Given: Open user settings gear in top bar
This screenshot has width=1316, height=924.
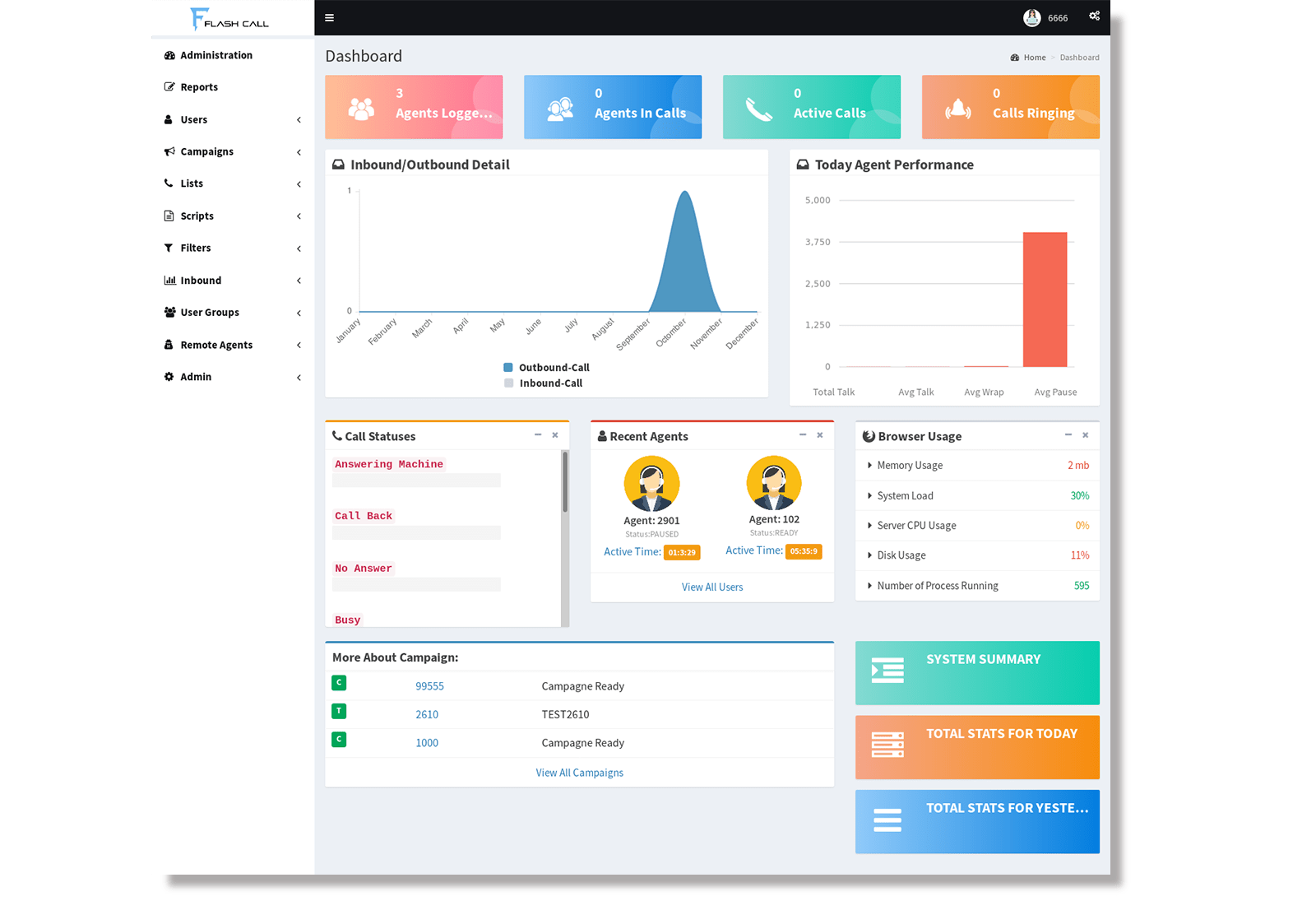Looking at the screenshot, I should pos(1094,16).
